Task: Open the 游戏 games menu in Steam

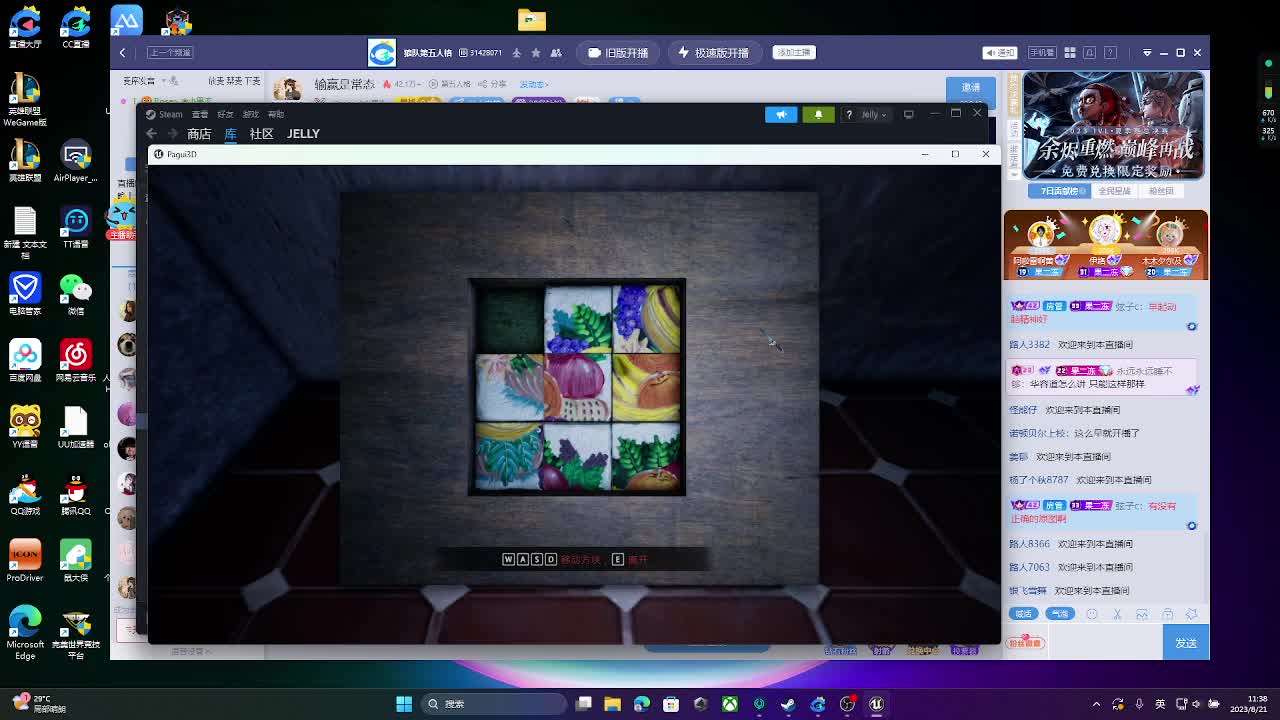Action: [x=251, y=114]
